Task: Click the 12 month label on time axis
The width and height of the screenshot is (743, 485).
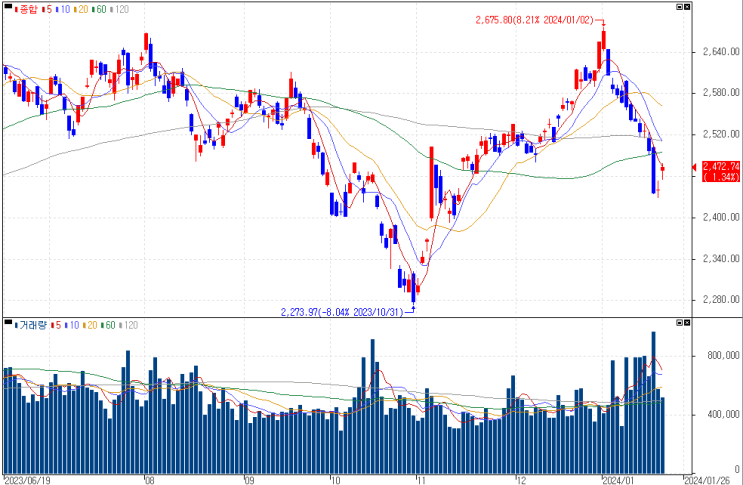Action: 521,480
